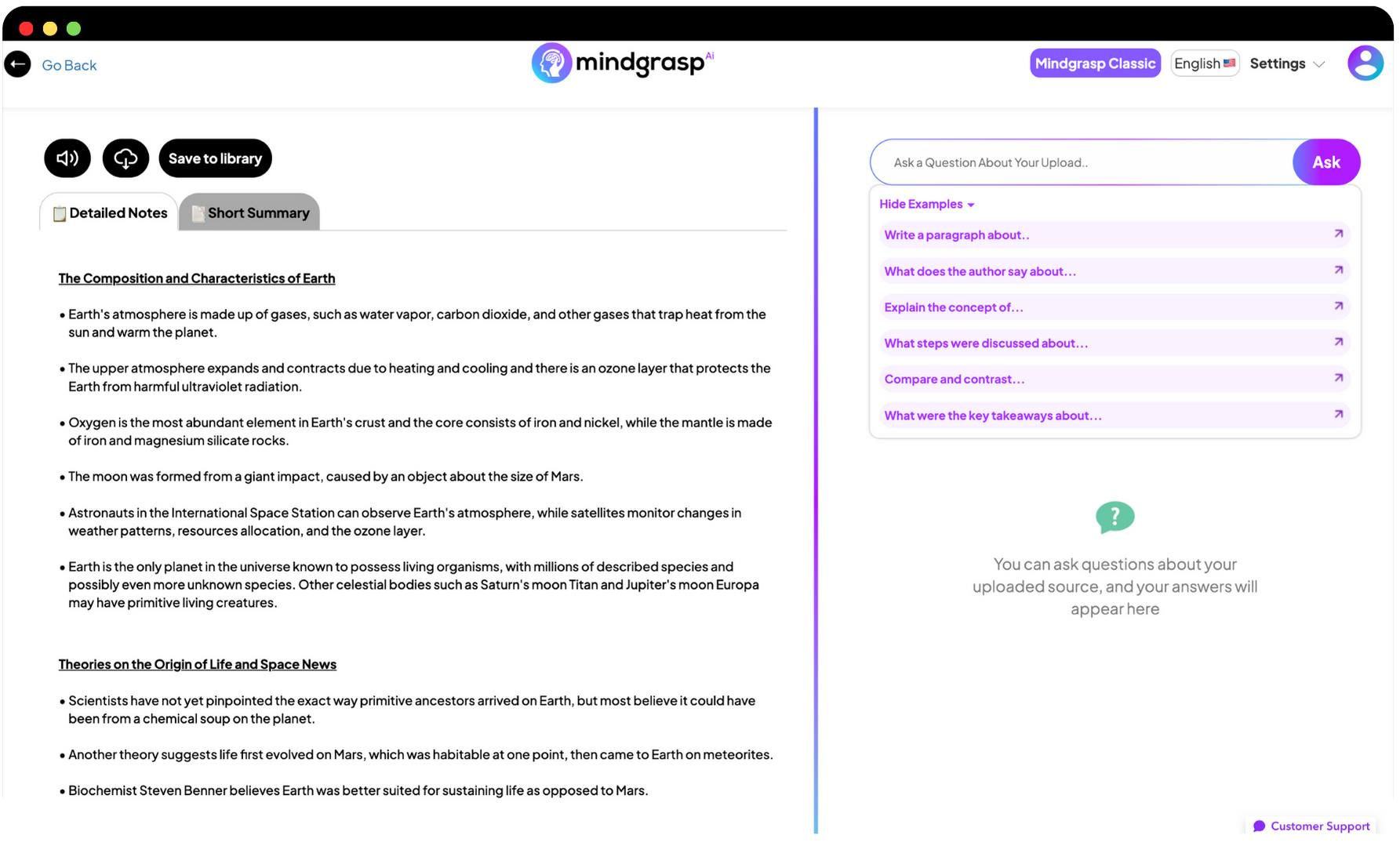This screenshot has width=1400, height=846.
Task: Click heading 'Theories on the Origin of Life and Space News'
Action: (x=198, y=664)
